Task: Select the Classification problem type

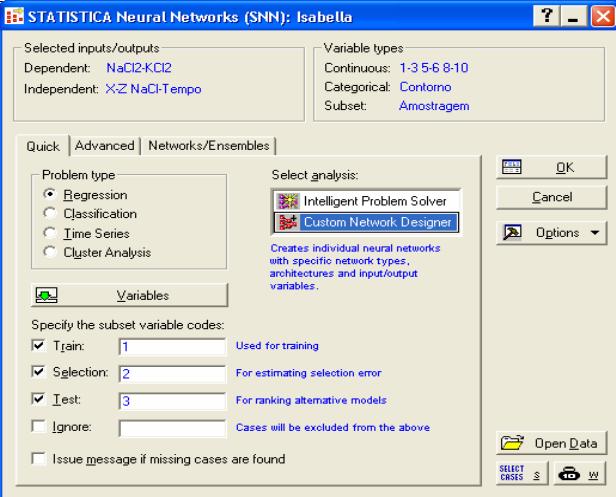Action: click(50, 213)
